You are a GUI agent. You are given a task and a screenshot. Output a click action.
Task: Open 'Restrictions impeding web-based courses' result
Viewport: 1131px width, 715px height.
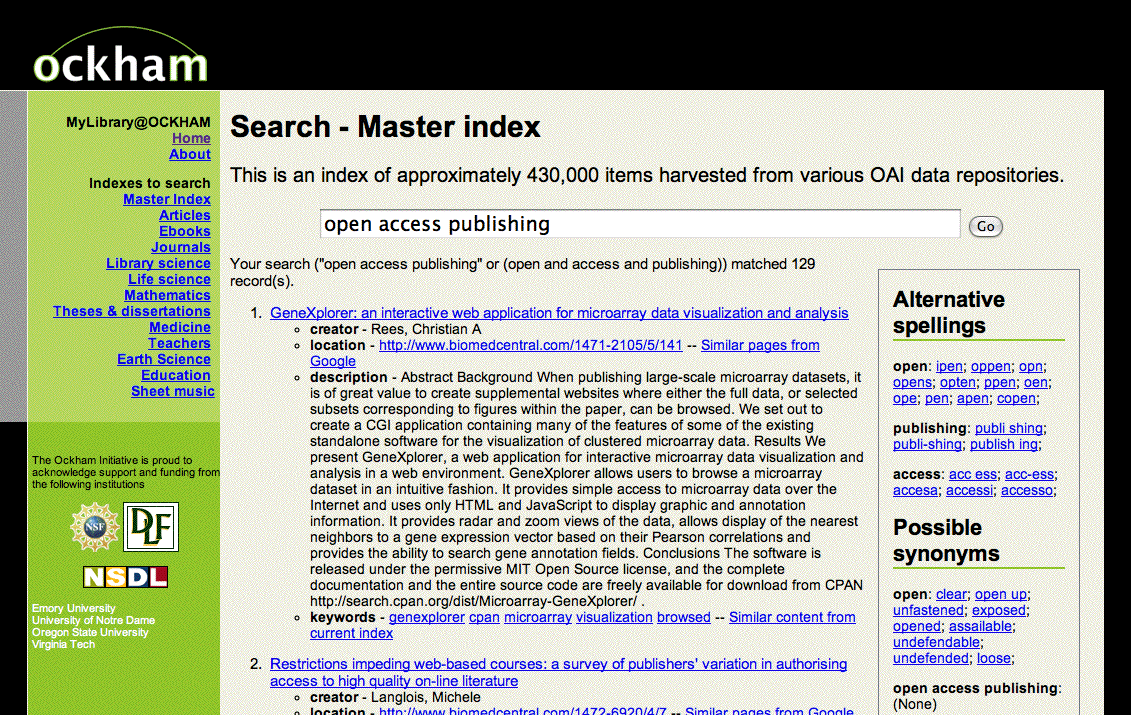point(558,664)
